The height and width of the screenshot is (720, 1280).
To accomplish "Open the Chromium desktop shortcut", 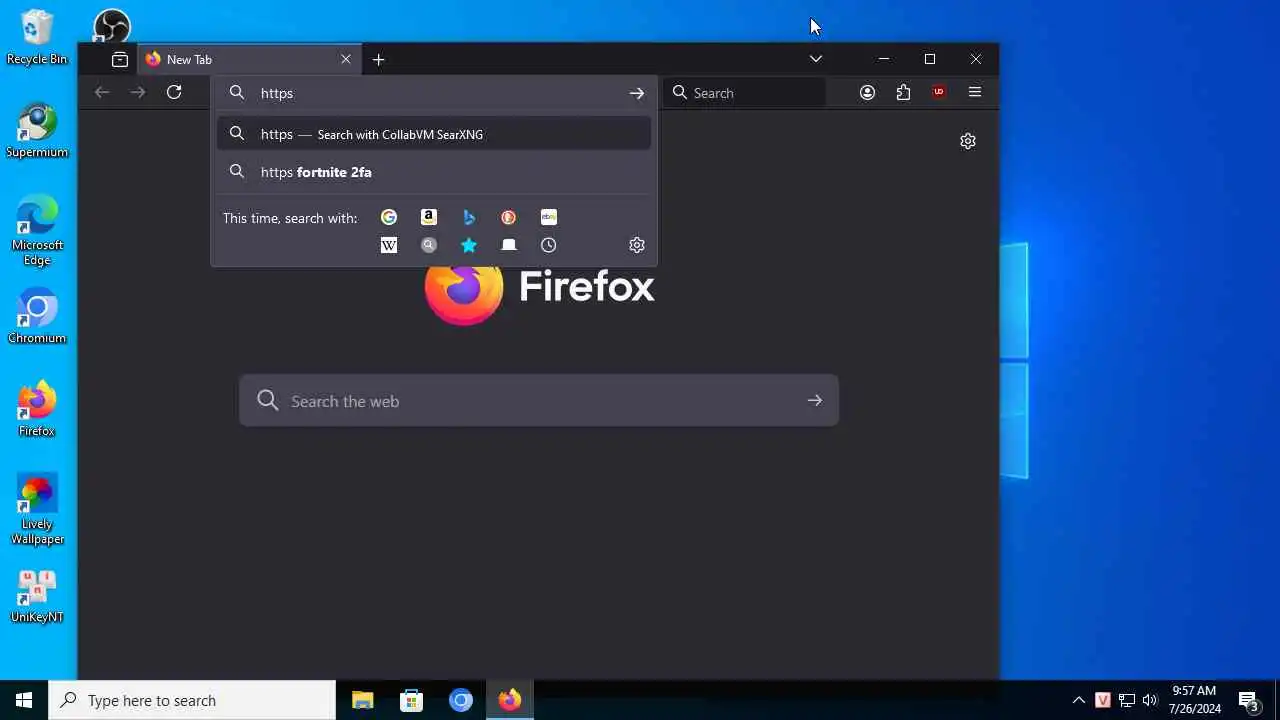I will point(37,317).
